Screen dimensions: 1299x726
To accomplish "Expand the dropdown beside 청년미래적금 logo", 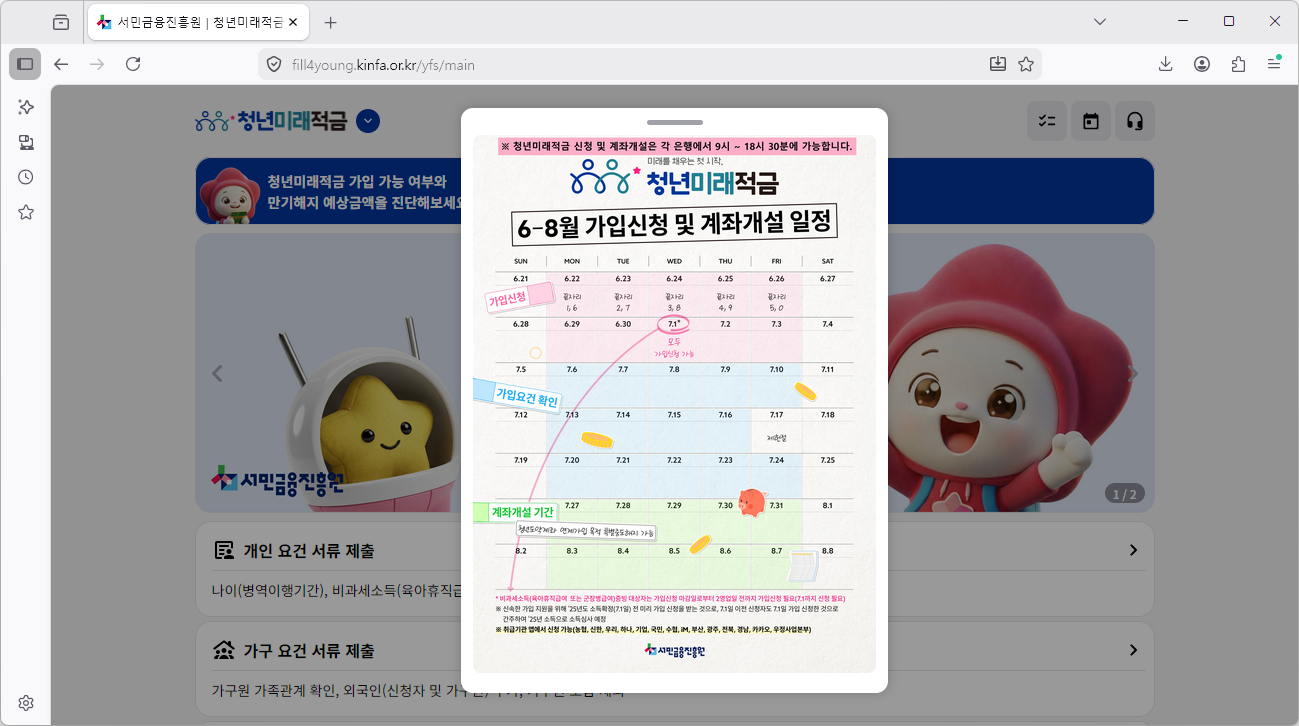I will (x=368, y=121).
